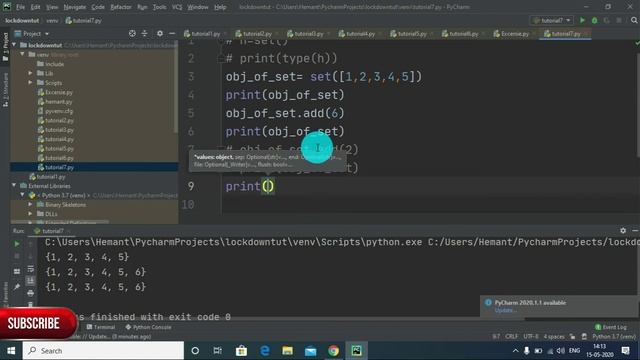
Task: Click soft-wrap icon in Run panel
Action: tap(31, 269)
